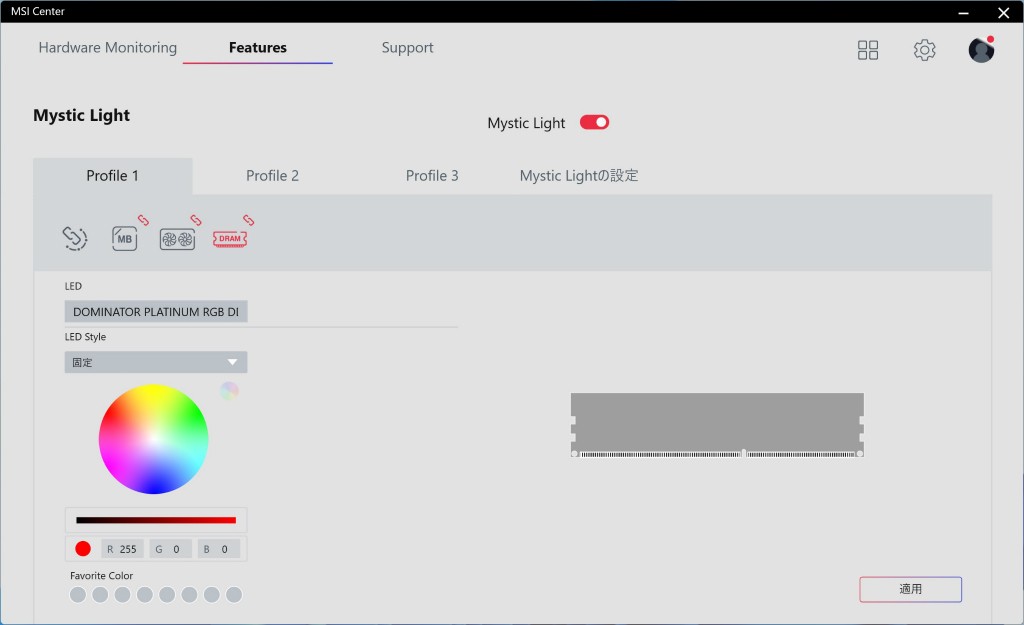This screenshot has width=1024, height=625.
Task: Click the red brightness slider bar
Action: (x=156, y=521)
